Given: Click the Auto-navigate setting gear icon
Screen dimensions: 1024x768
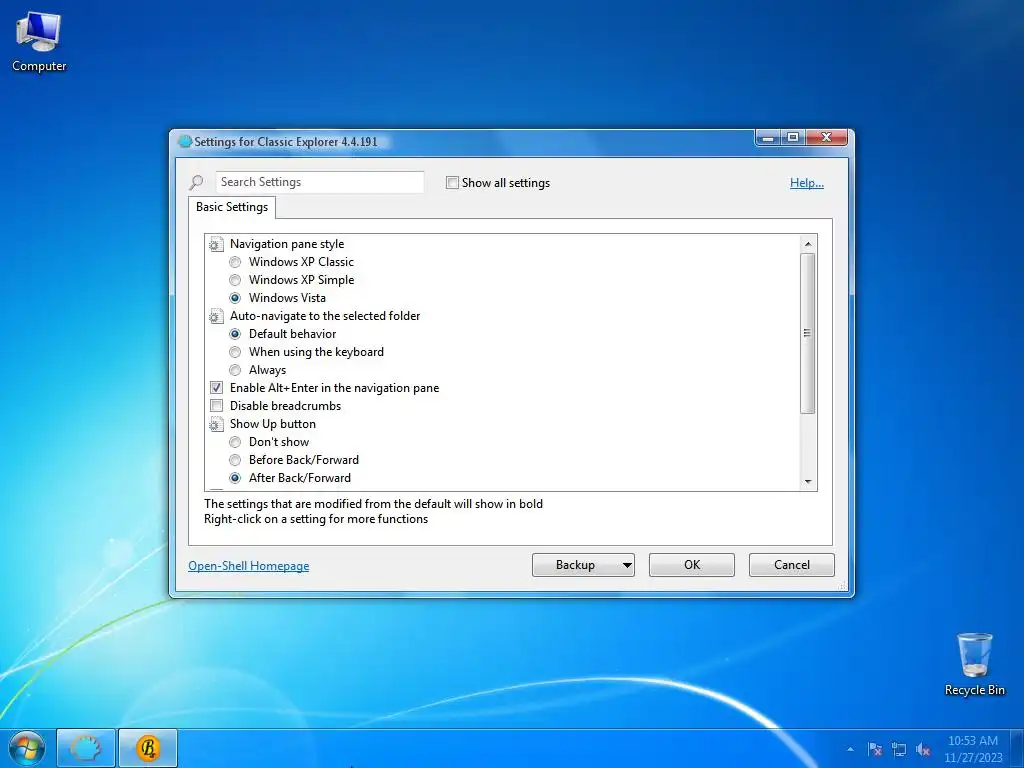Looking at the screenshot, I should (216, 316).
